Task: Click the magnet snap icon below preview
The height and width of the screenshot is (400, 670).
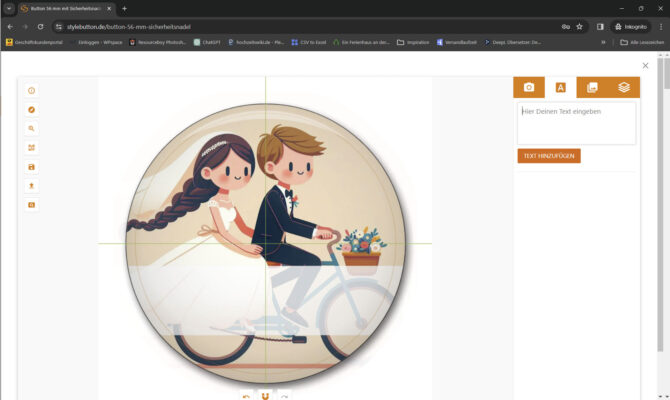Action: [265, 396]
